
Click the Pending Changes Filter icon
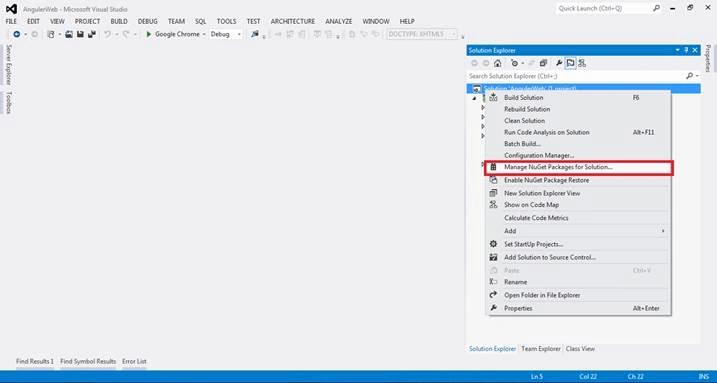(514, 64)
